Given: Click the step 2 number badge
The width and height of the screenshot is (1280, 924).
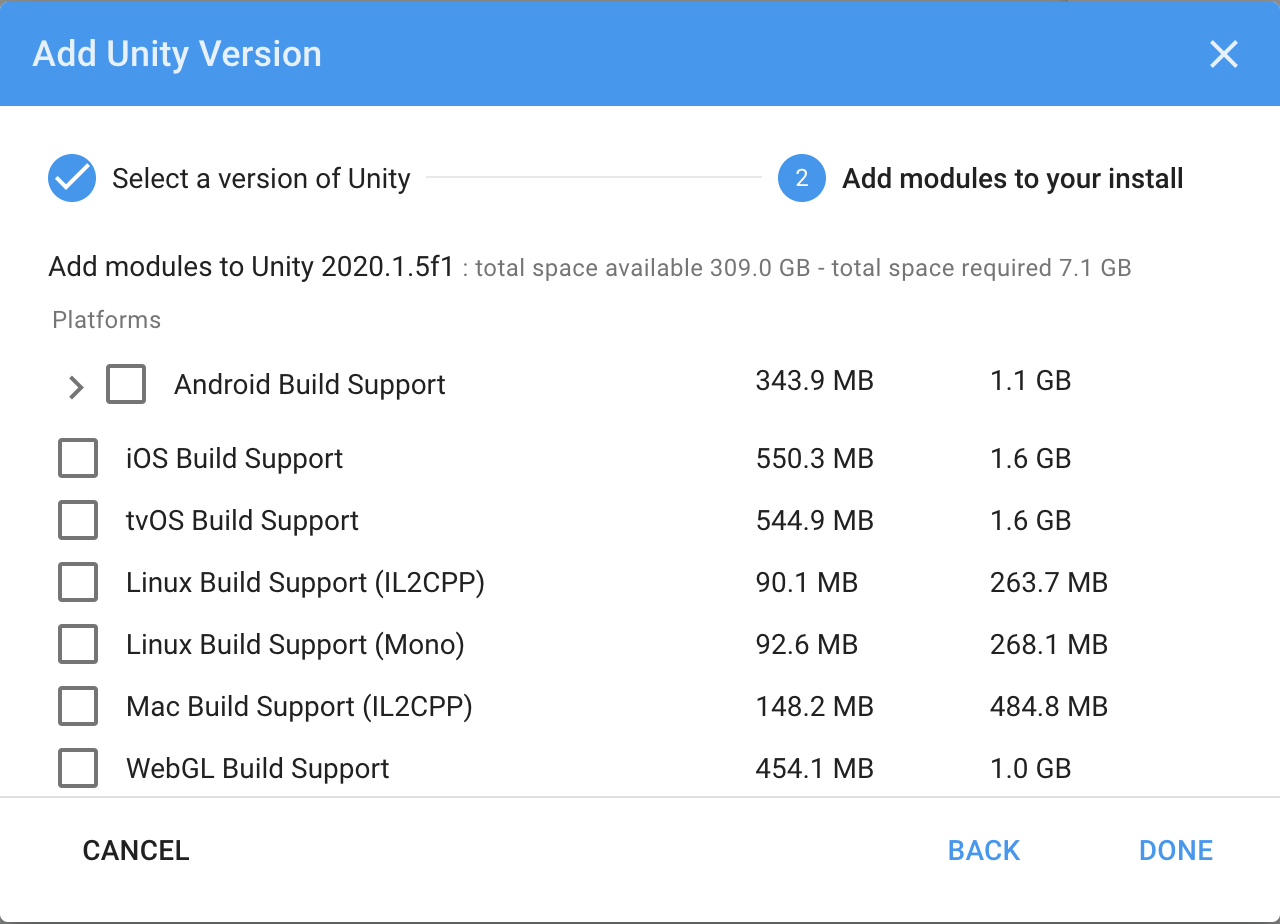Looking at the screenshot, I should [x=801, y=179].
